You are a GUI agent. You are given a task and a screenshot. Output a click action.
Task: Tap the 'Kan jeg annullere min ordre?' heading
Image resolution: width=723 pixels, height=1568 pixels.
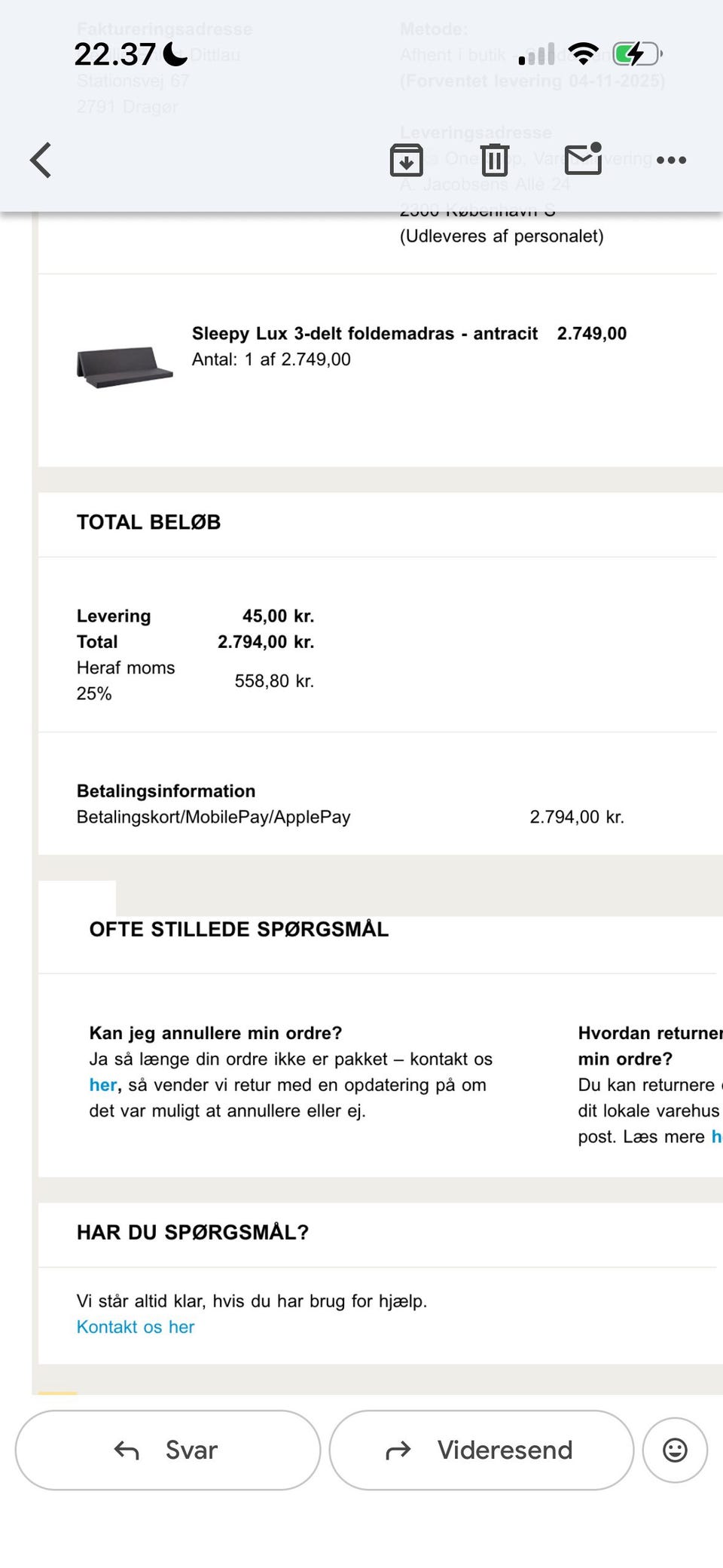click(215, 1032)
